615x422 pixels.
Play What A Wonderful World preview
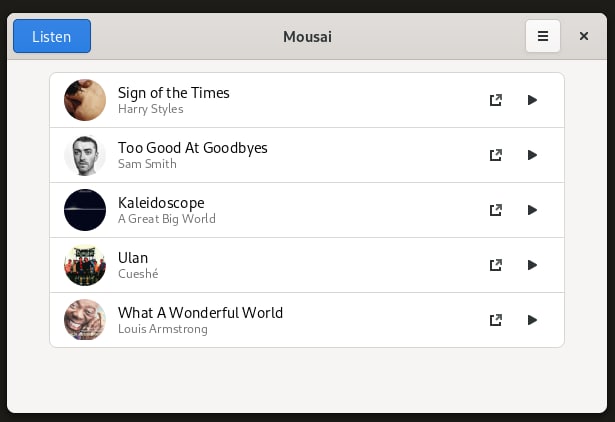pyautogui.click(x=532, y=320)
